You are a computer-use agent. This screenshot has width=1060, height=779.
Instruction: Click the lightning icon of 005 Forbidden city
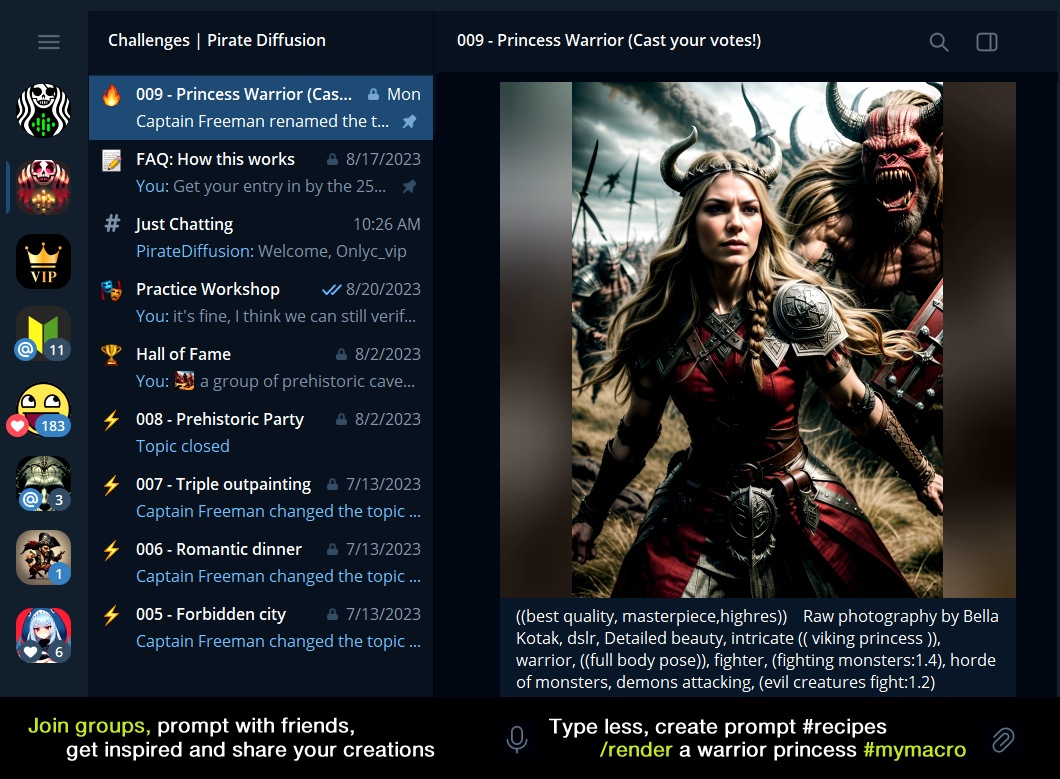[x=112, y=615]
